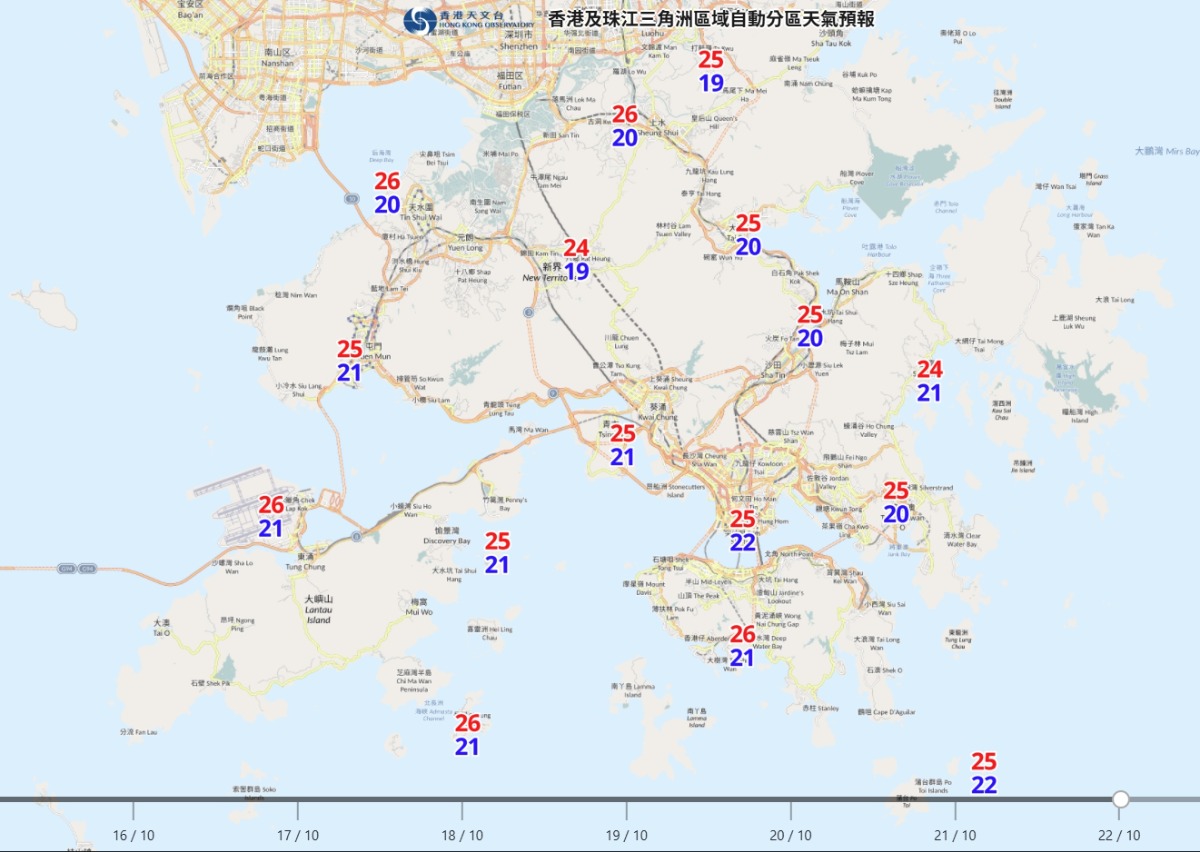Click the Cheung Chau 26/21 temperature marker
Viewport: 1200px width, 852px height.
pos(467,735)
